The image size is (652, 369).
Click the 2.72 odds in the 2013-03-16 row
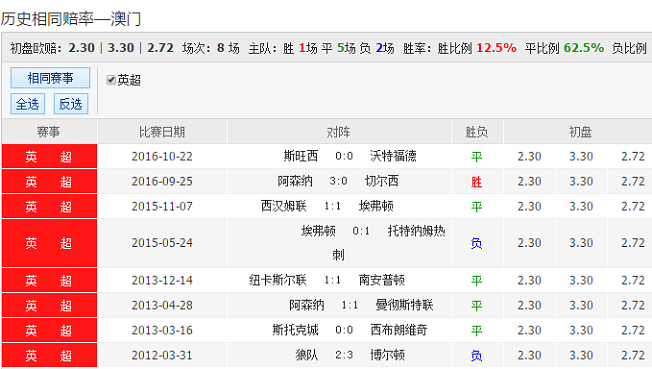[633, 330]
